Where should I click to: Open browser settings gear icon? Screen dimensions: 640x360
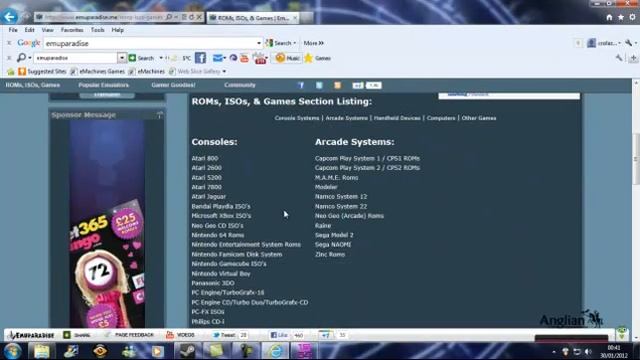(632, 17)
